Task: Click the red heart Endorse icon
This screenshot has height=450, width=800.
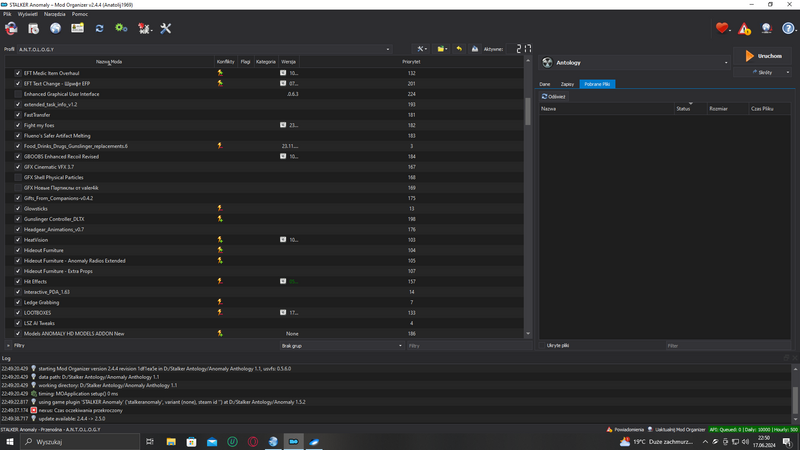Action: tap(722, 29)
